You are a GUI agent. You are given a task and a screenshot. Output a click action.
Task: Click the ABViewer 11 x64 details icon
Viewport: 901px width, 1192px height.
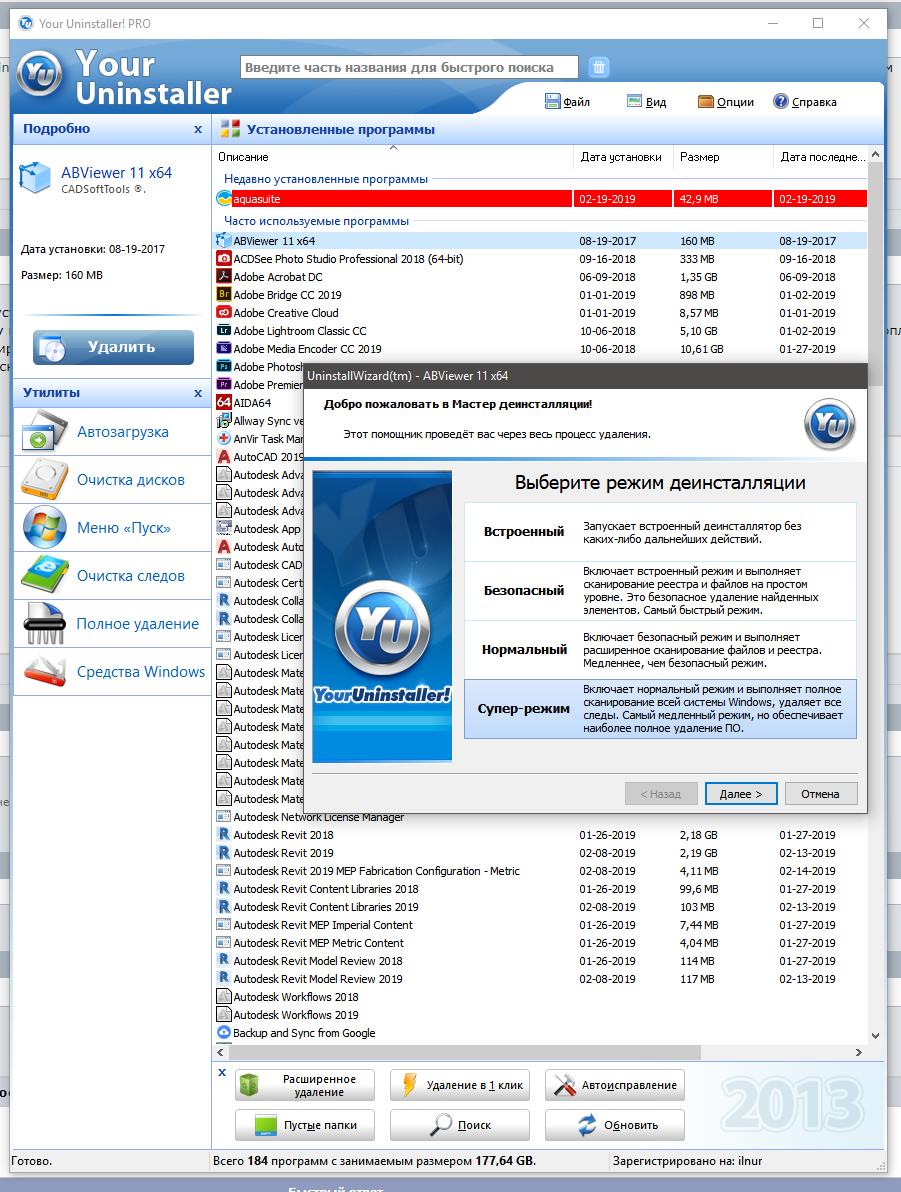[34, 178]
